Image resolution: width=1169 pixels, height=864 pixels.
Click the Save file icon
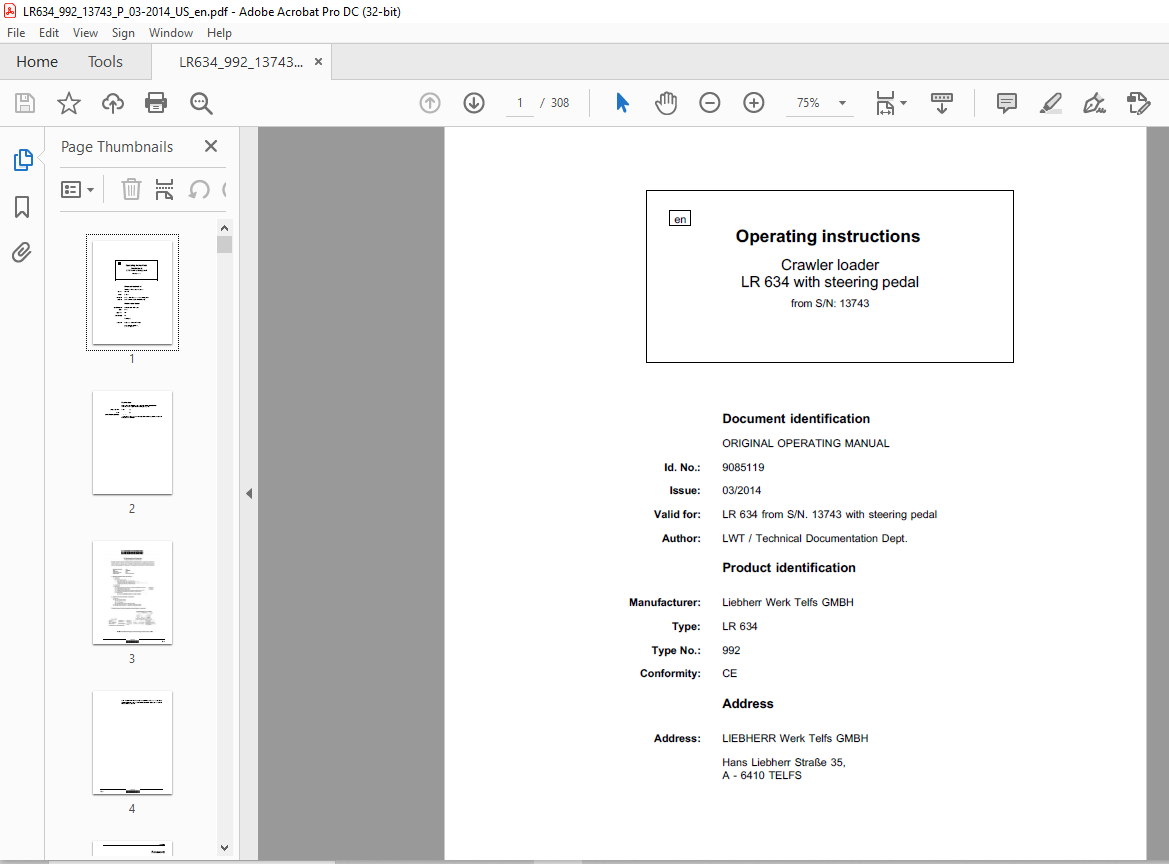(x=25, y=103)
